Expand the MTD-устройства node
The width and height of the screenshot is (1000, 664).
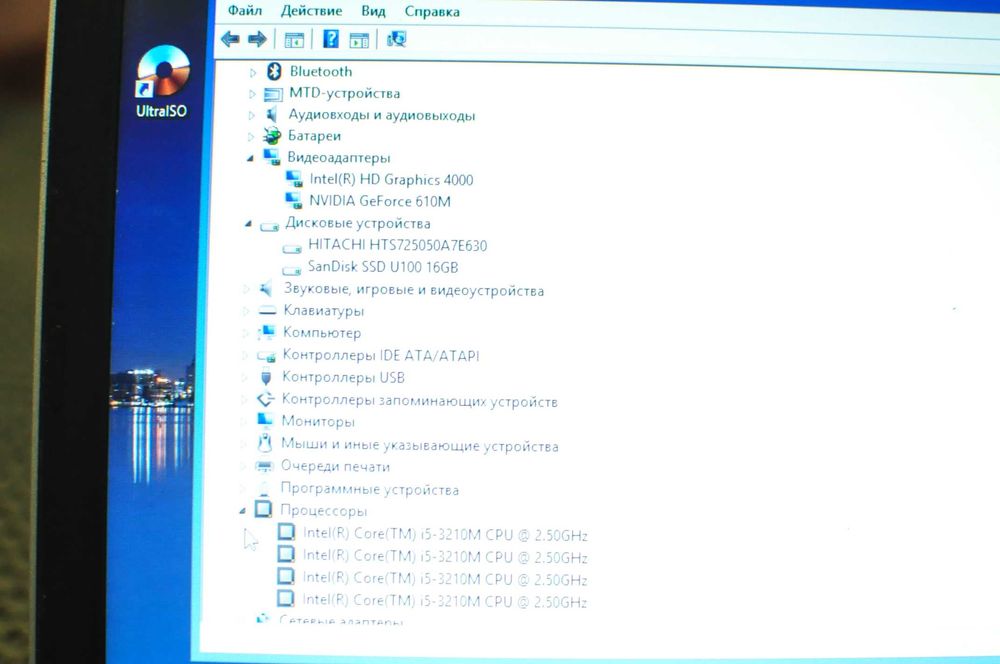pyautogui.click(x=252, y=94)
